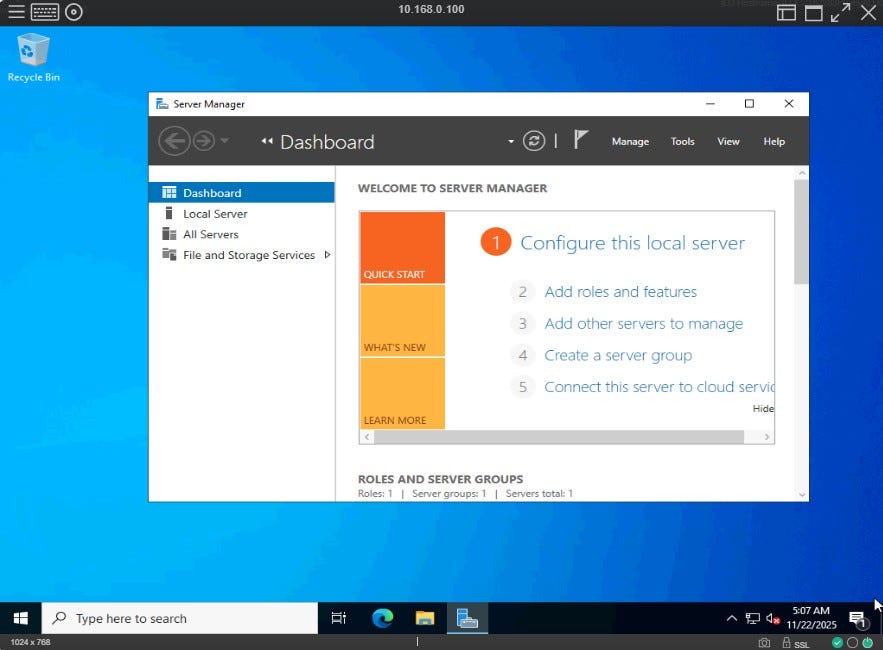Click Configure this local server link

632,243
